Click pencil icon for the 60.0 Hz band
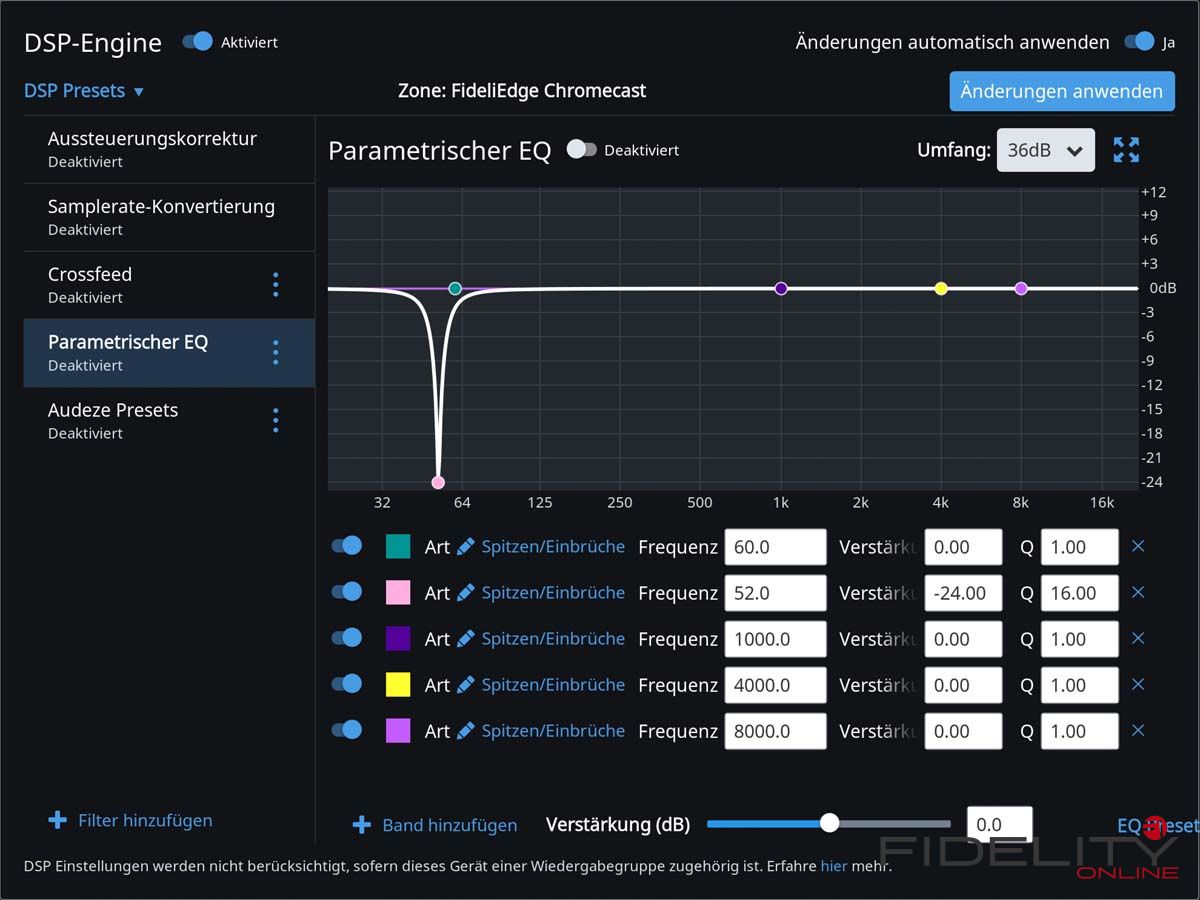Screen dimensions: 1200x900 tap(465, 547)
